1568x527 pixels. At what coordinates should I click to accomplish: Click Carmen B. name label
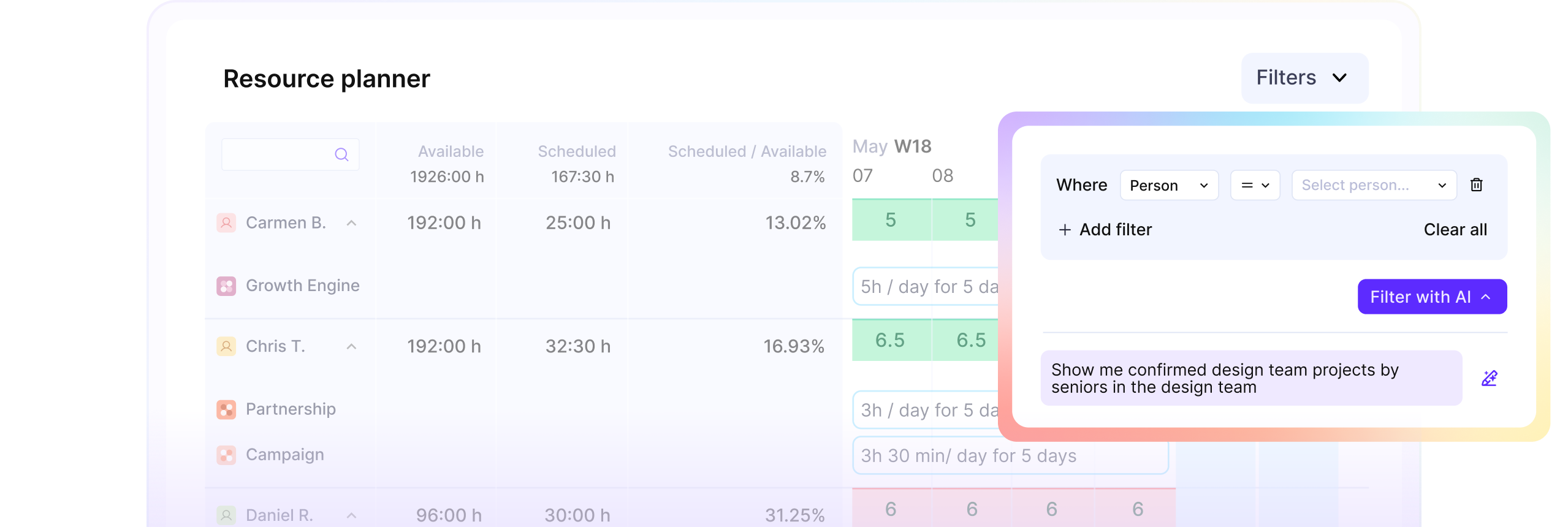(286, 222)
